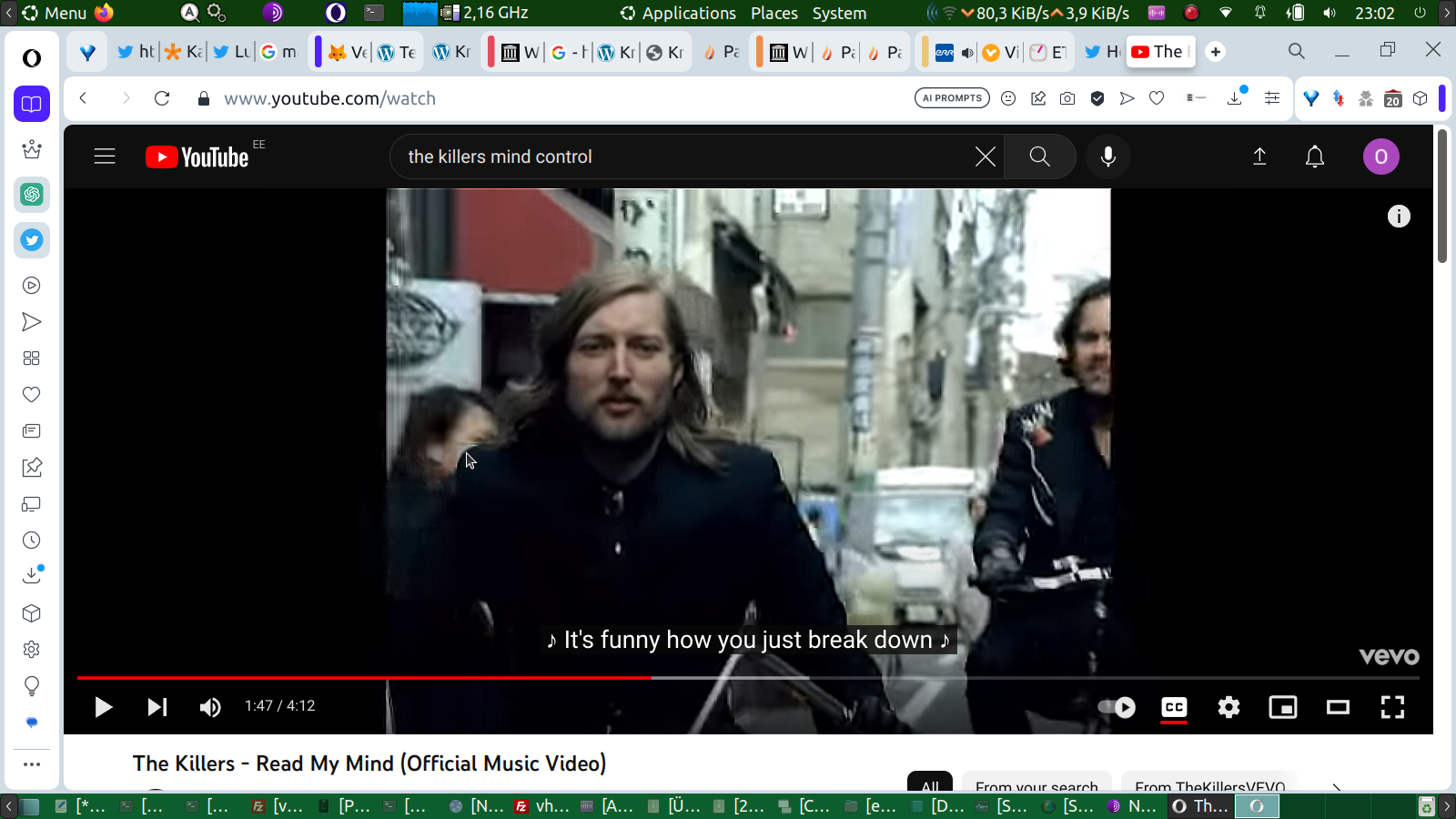Clear the YouTube search query
Screen dimensions: 1456x819
(985, 157)
